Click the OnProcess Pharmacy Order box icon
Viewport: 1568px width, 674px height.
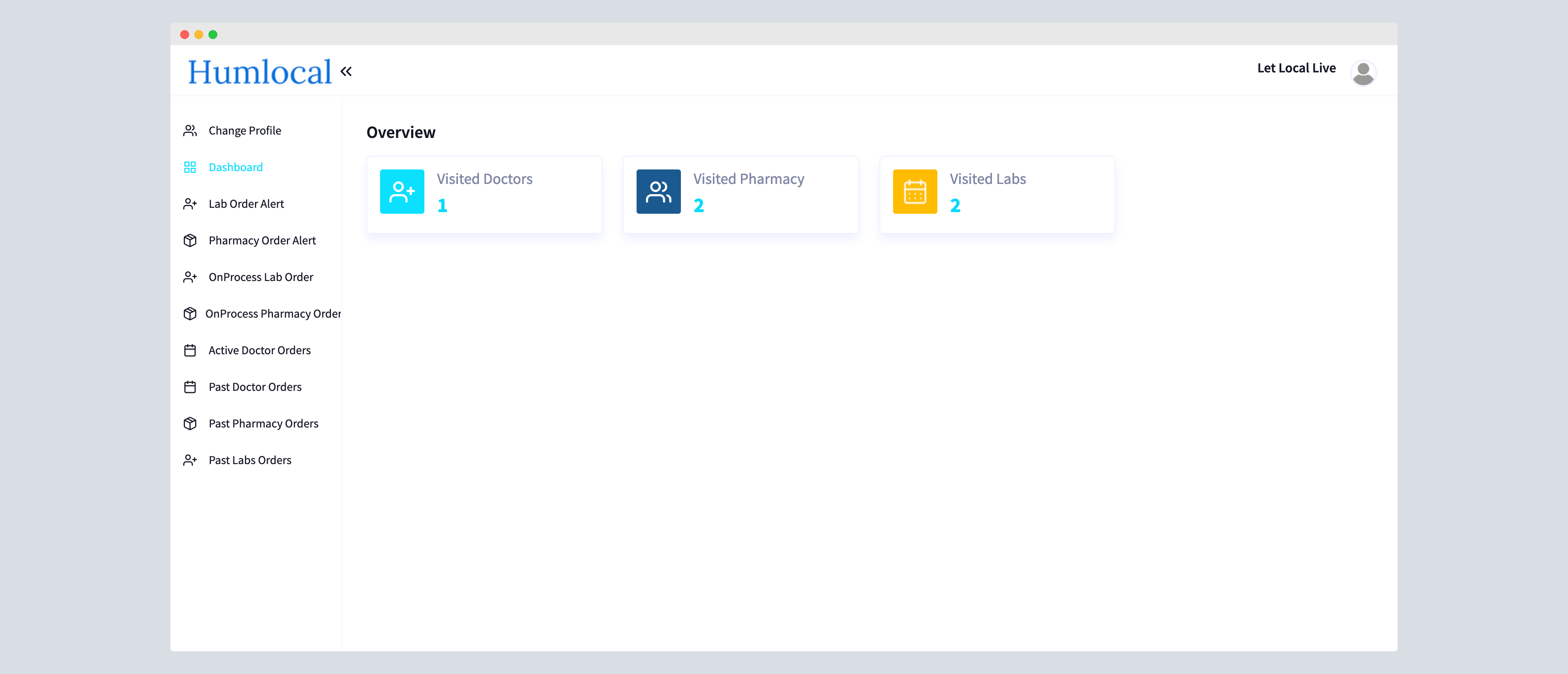(190, 314)
